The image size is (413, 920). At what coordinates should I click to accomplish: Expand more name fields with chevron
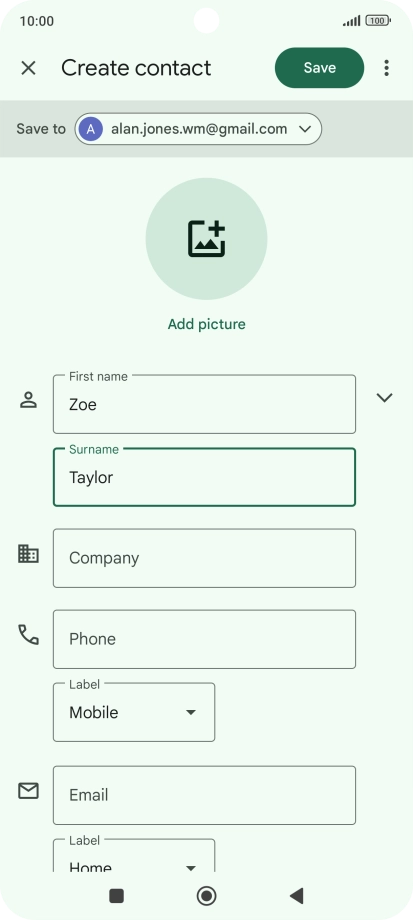pos(384,398)
